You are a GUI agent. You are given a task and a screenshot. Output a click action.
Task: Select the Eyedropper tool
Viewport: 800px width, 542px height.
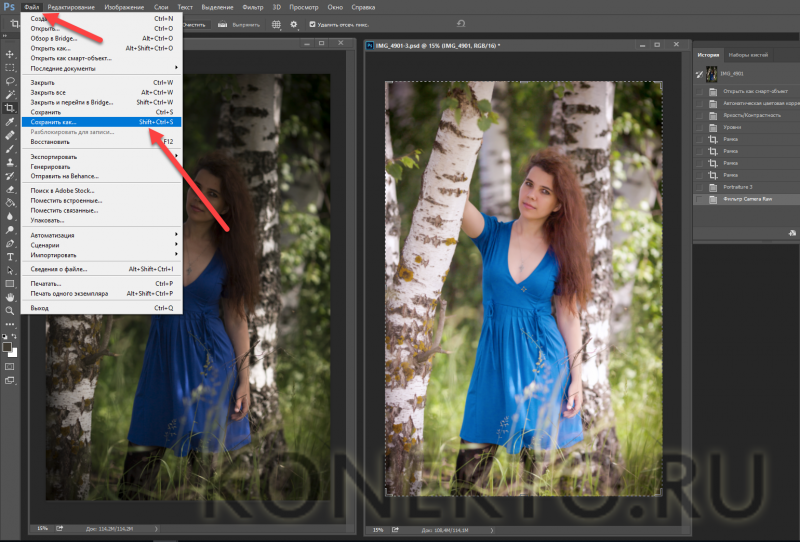[x=10, y=121]
